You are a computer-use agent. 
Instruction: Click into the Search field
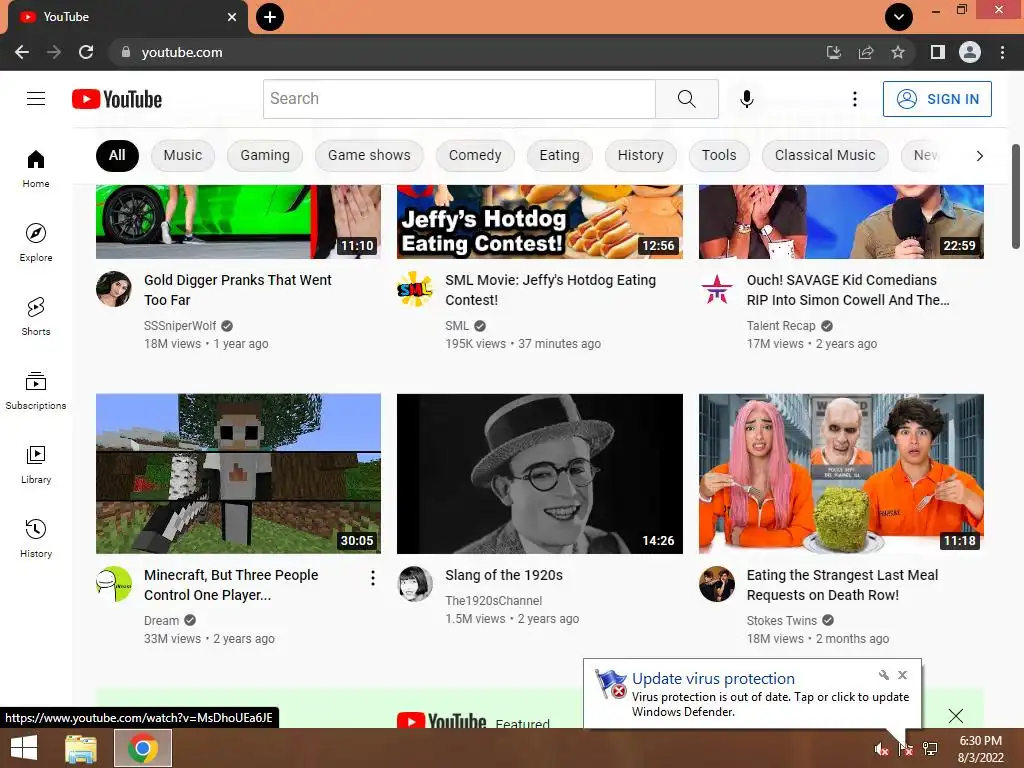tap(459, 99)
